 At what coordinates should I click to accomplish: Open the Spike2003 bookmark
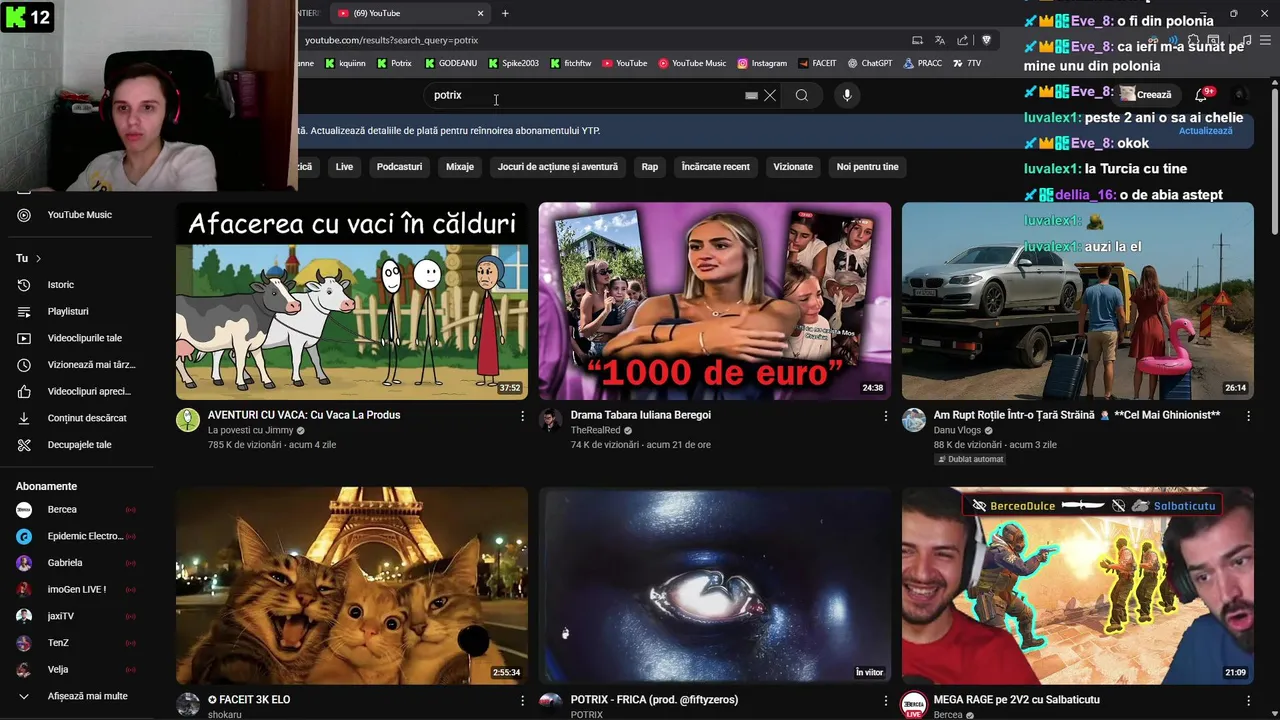pos(514,63)
